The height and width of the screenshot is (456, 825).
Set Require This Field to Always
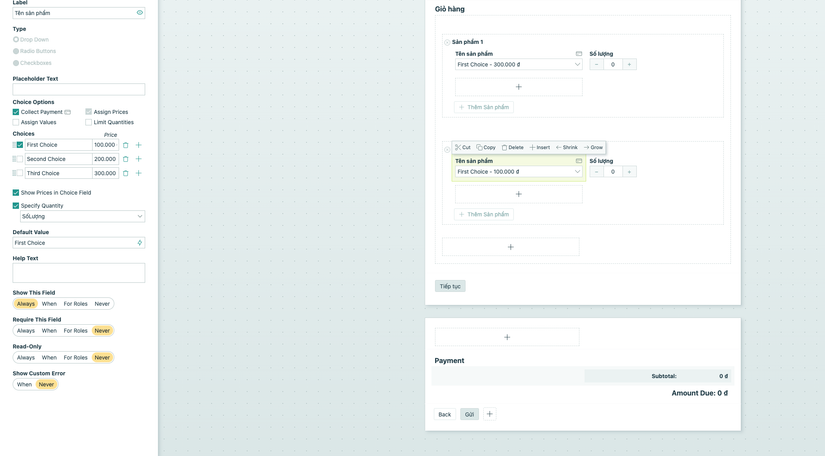[x=25, y=331]
